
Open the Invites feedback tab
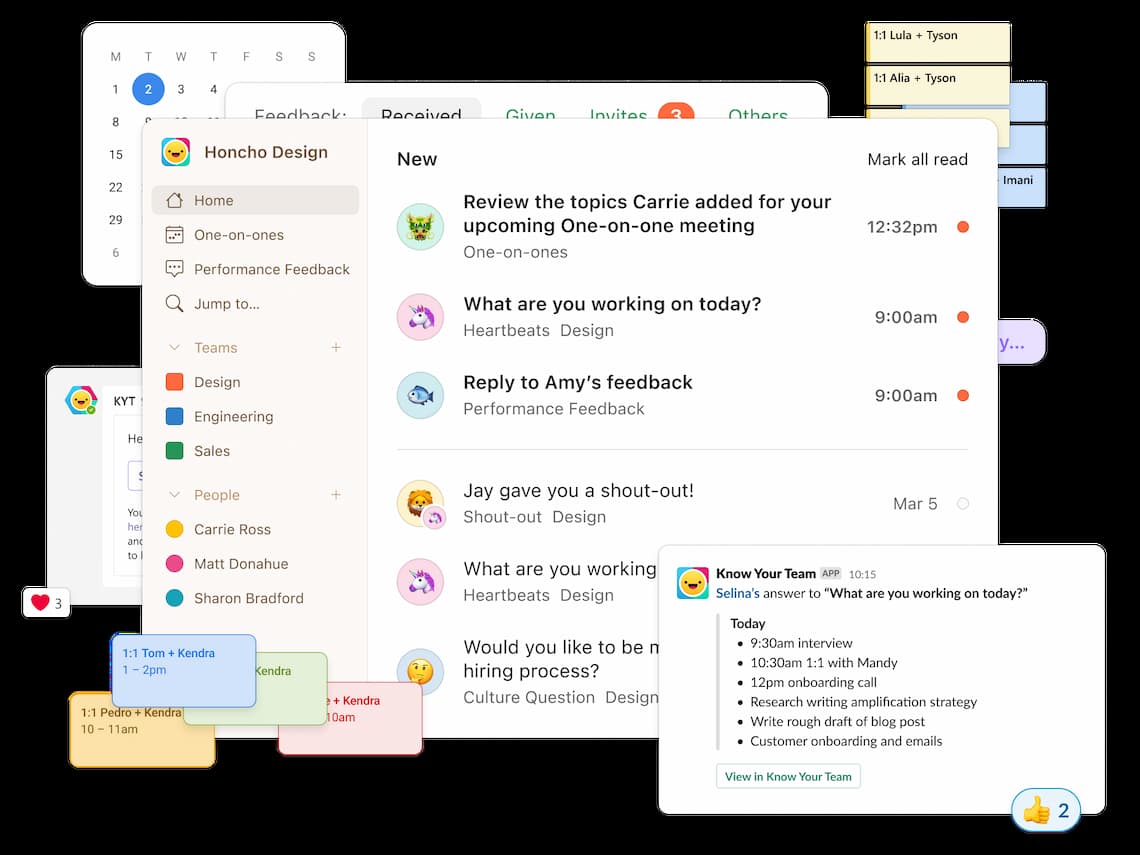click(x=618, y=115)
